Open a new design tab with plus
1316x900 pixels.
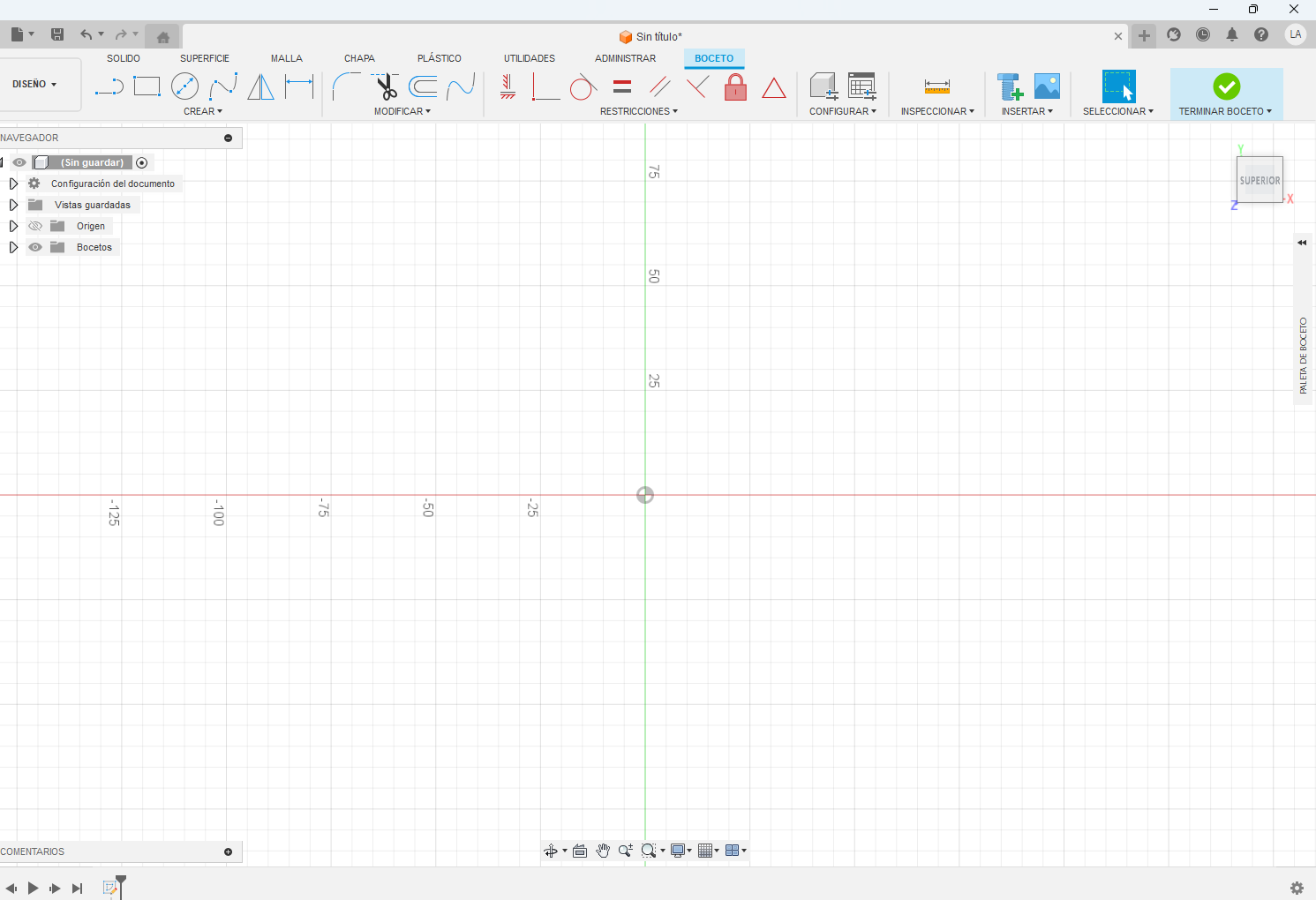tap(1144, 35)
